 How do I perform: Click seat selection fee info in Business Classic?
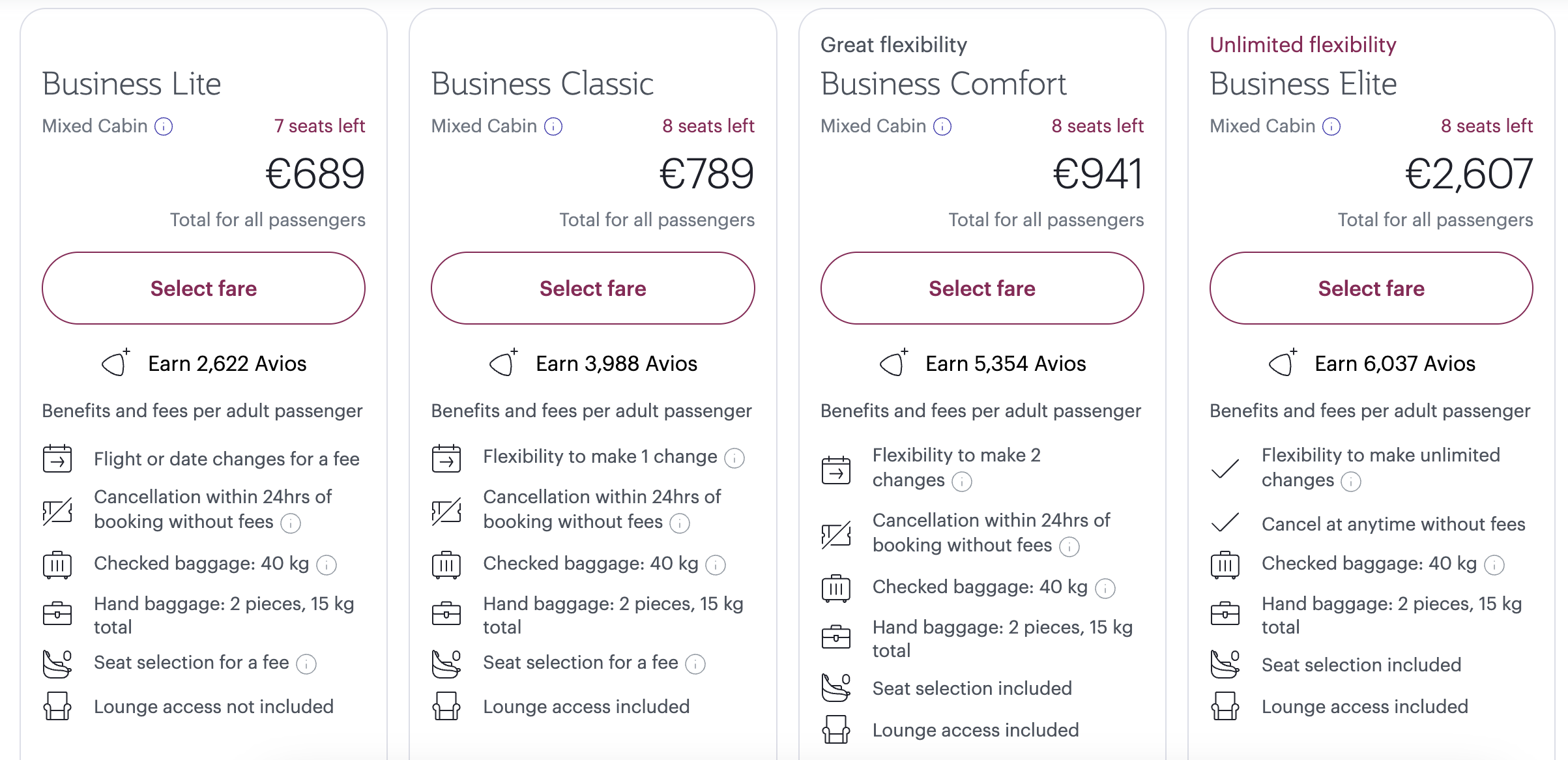tap(695, 664)
